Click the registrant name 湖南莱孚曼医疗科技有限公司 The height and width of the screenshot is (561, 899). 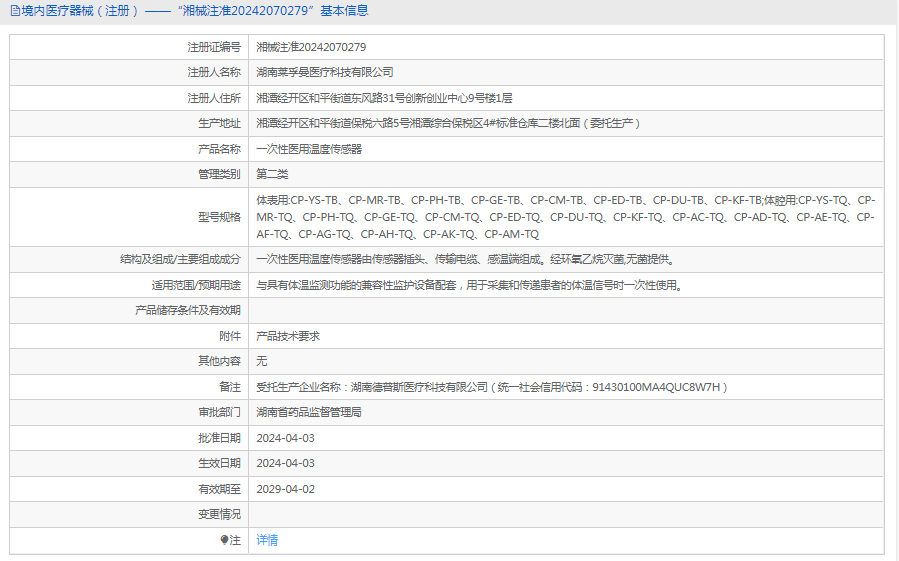pos(325,72)
